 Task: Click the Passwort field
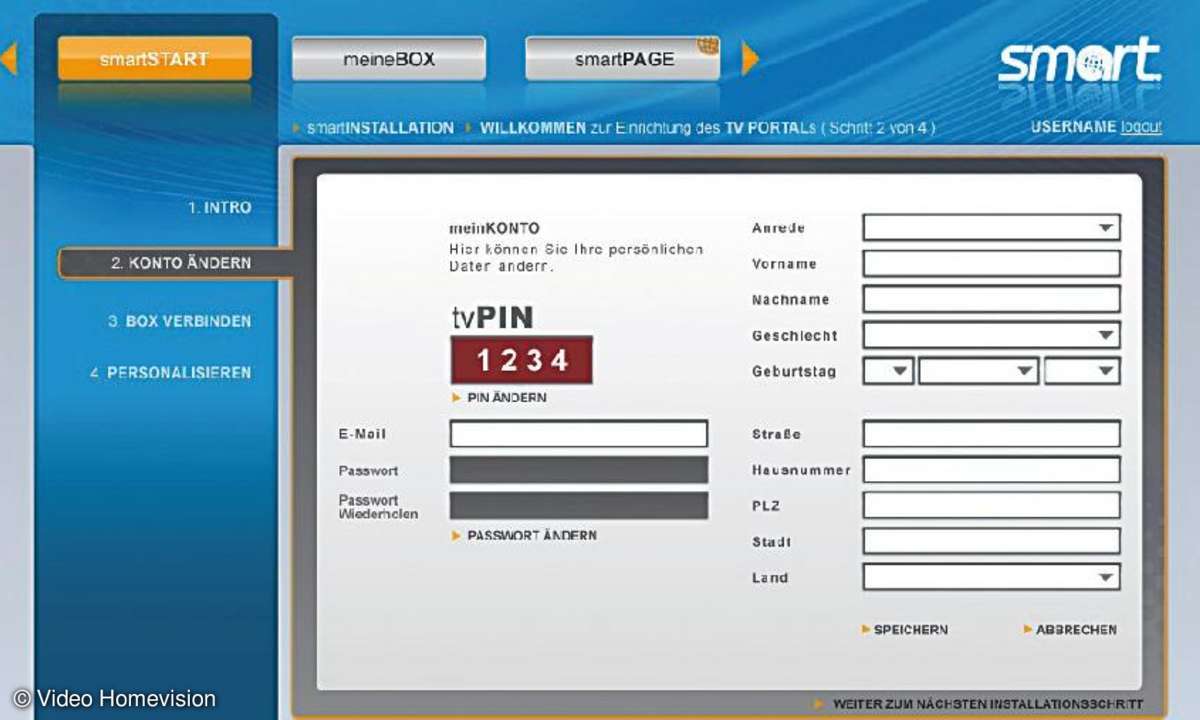pyautogui.click(x=578, y=470)
